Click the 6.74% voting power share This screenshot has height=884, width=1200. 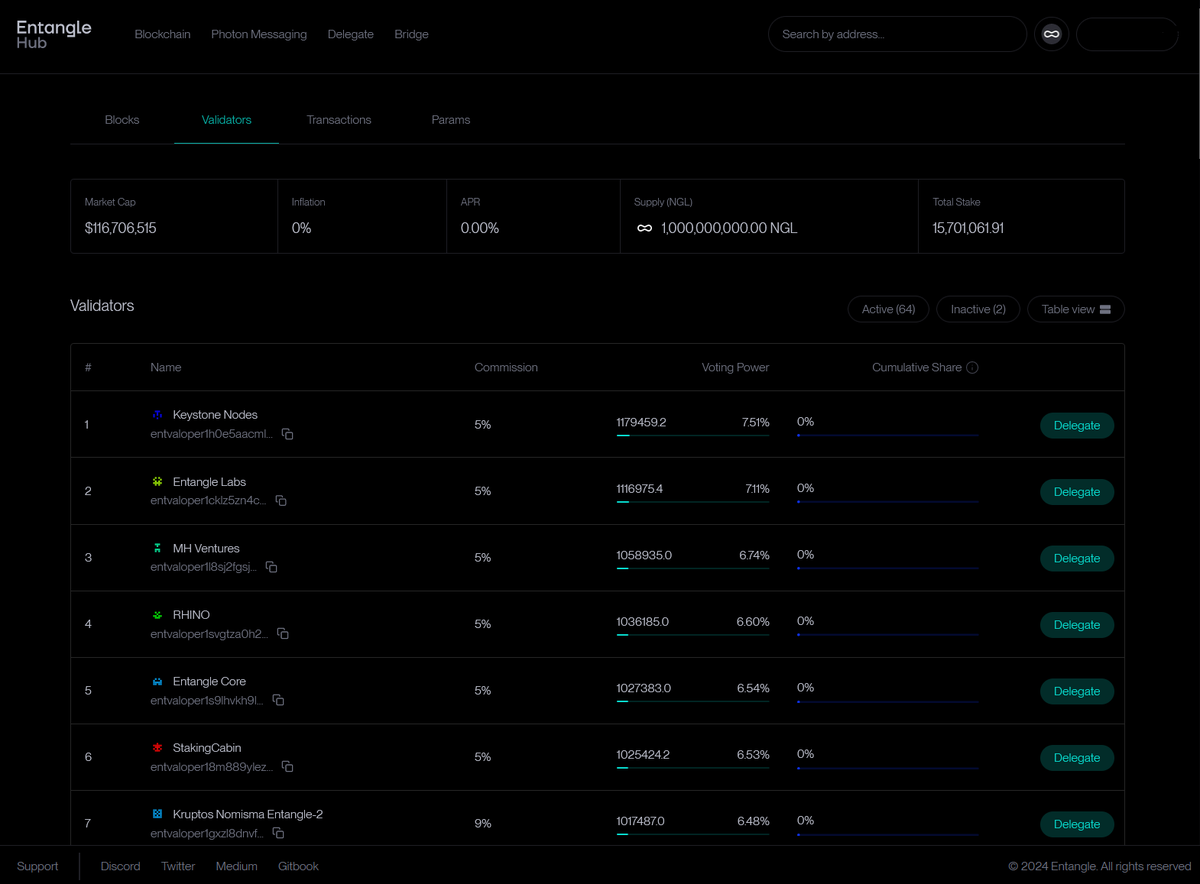coord(754,555)
